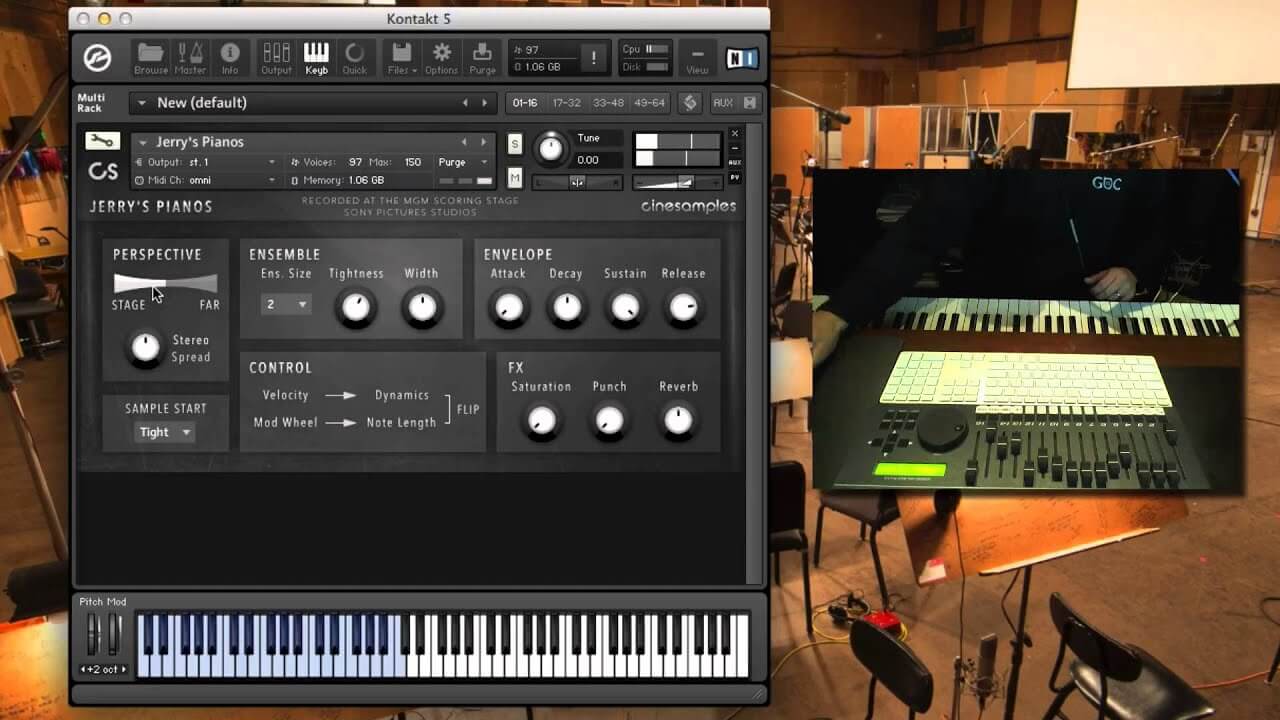Show the Info pane

click(x=230, y=58)
